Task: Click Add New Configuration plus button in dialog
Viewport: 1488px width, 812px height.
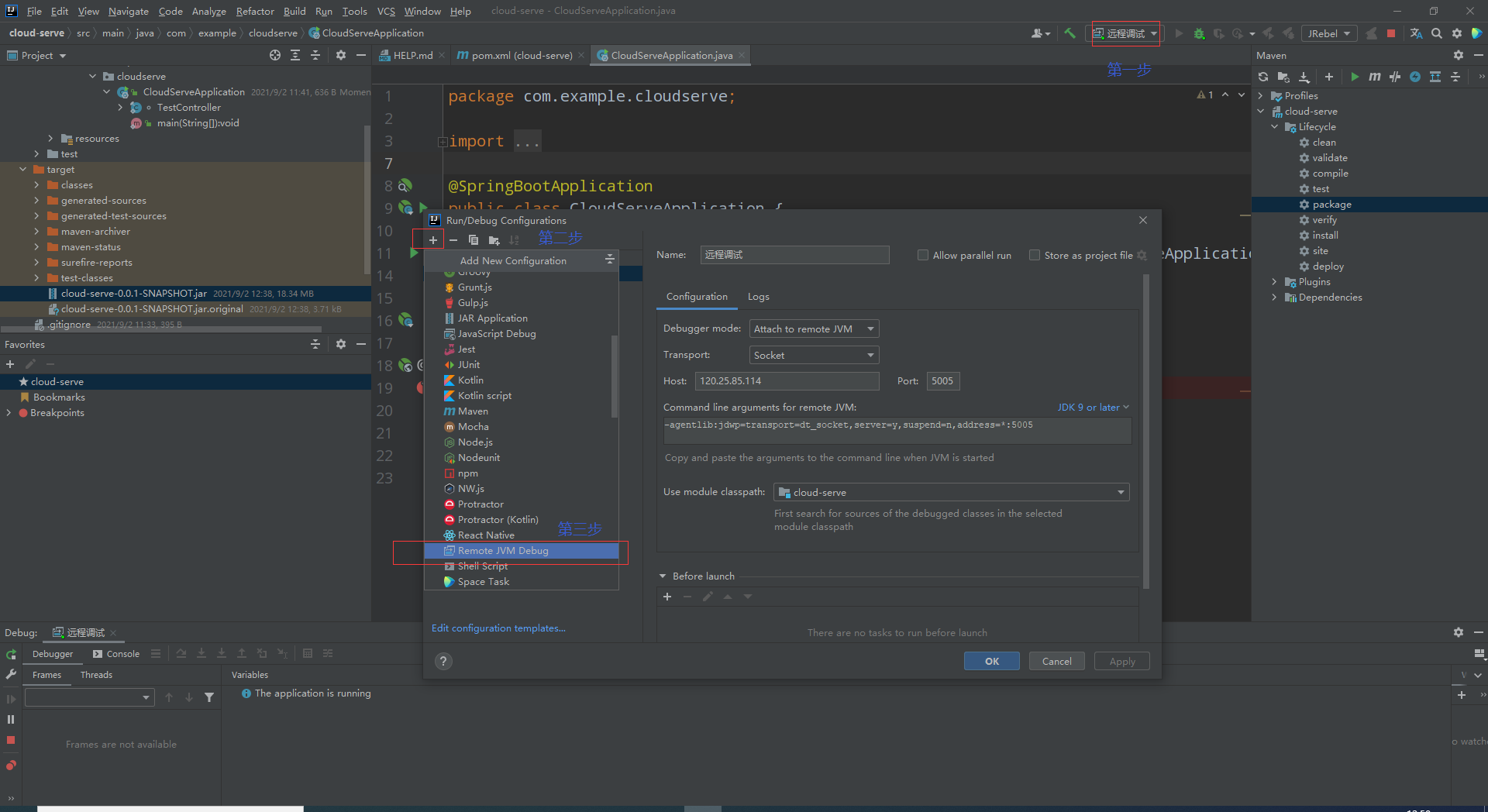Action: pyautogui.click(x=433, y=240)
